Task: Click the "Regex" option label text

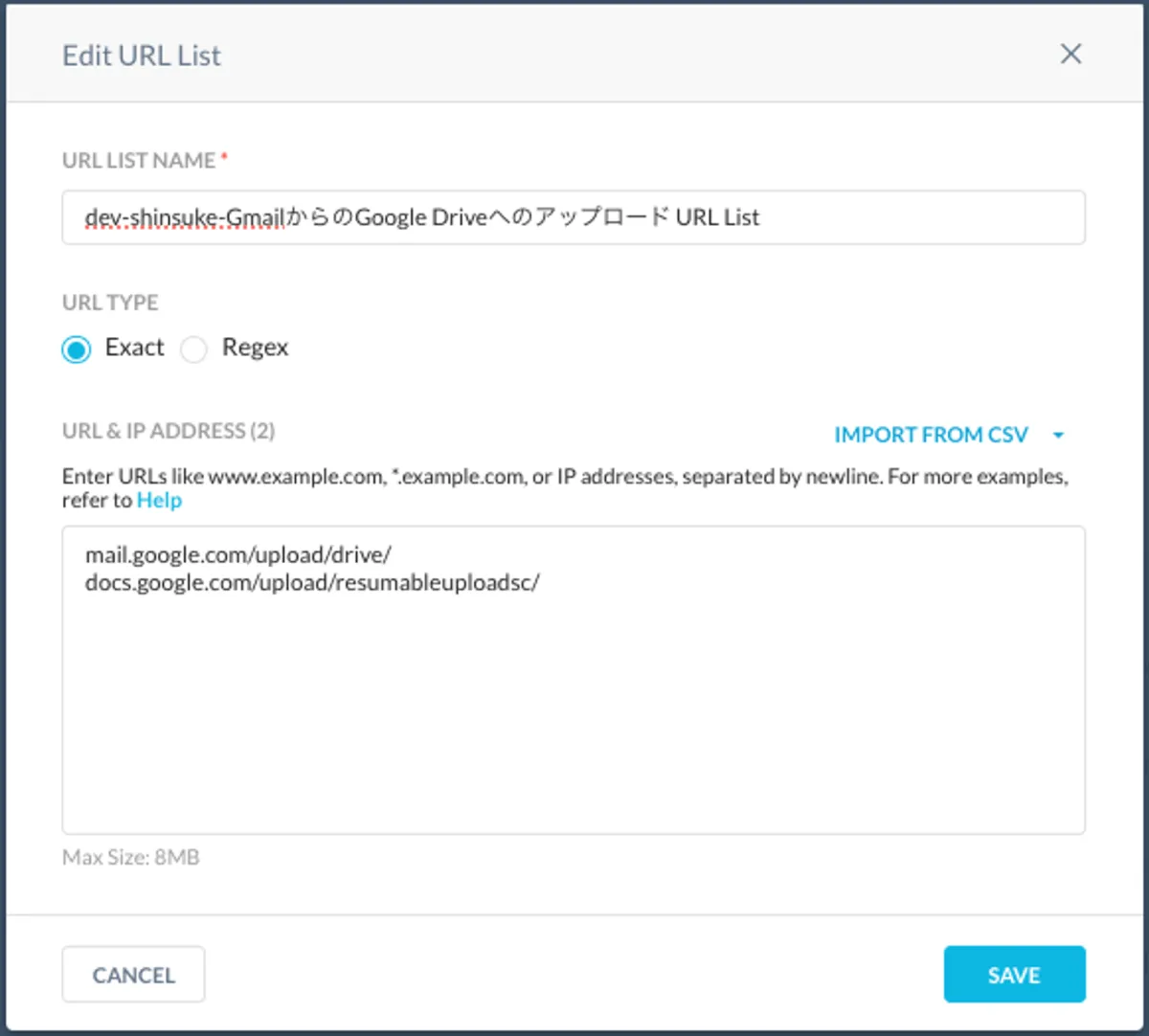Action: click(x=255, y=348)
